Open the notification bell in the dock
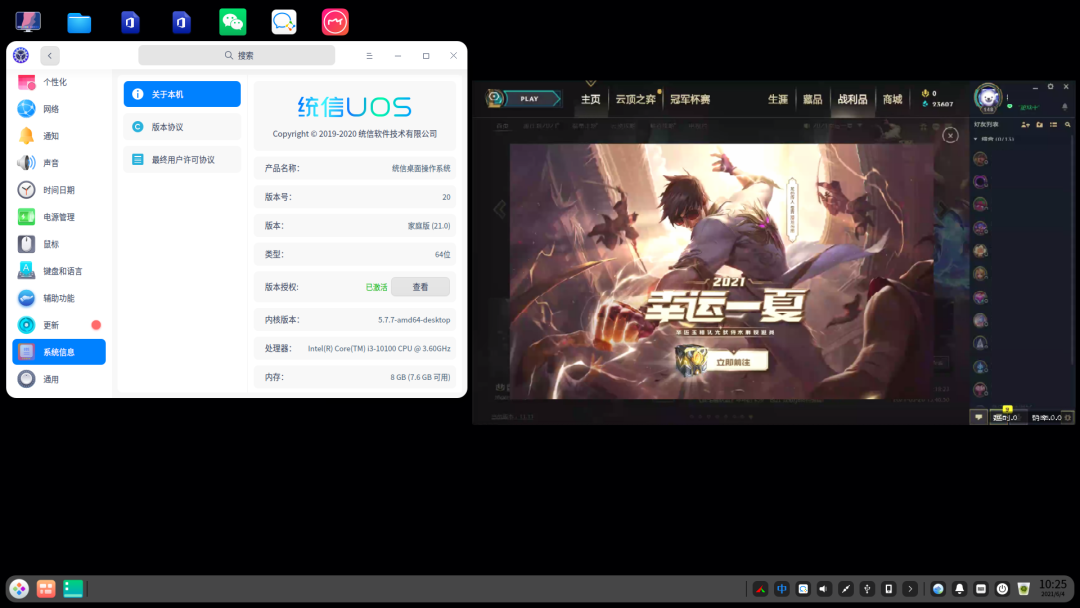Viewport: 1080px width, 608px height. coord(959,589)
